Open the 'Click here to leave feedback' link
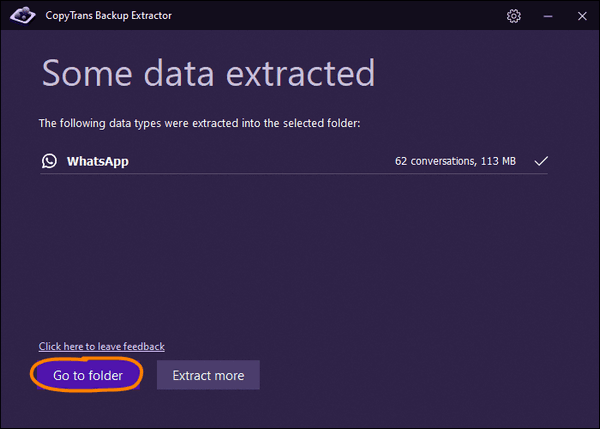600x429 pixels. click(101, 346)
